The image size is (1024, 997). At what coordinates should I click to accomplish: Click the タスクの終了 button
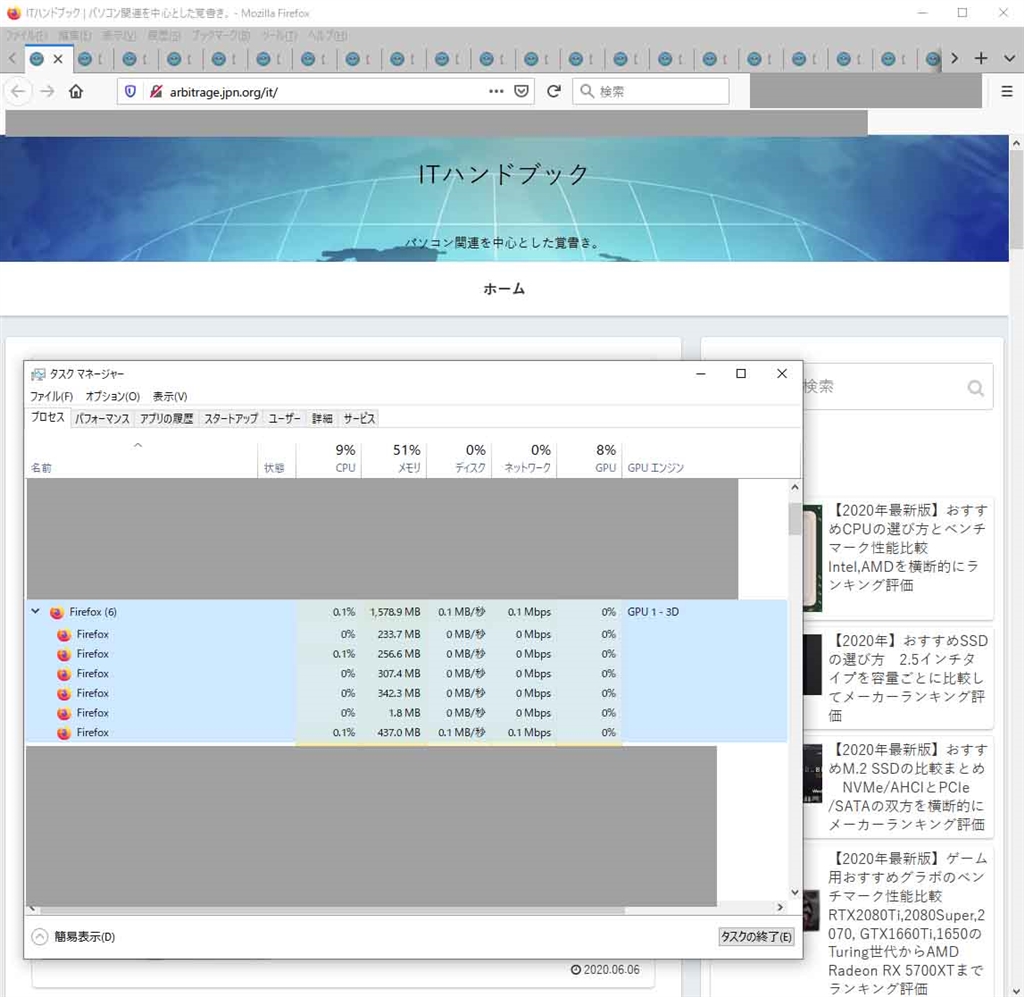click(x=756, y=936)
